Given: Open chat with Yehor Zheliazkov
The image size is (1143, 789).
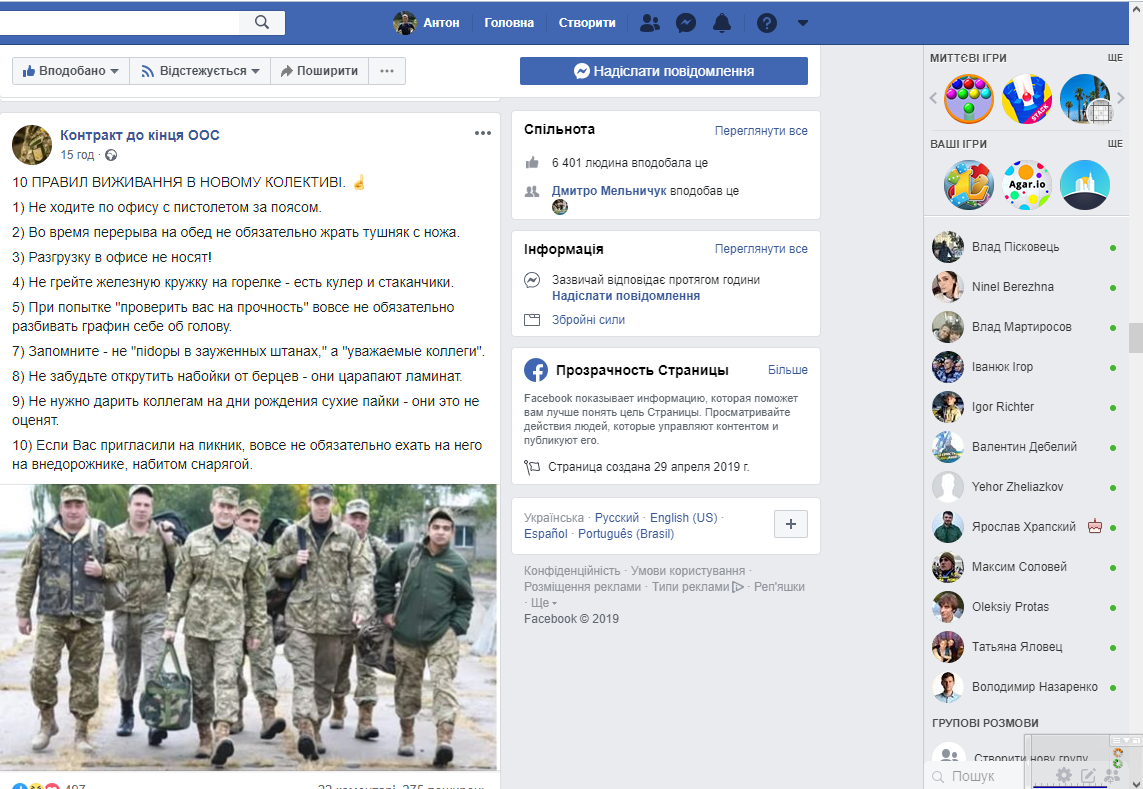Looking at the screenshot, I should [1025, 487].
